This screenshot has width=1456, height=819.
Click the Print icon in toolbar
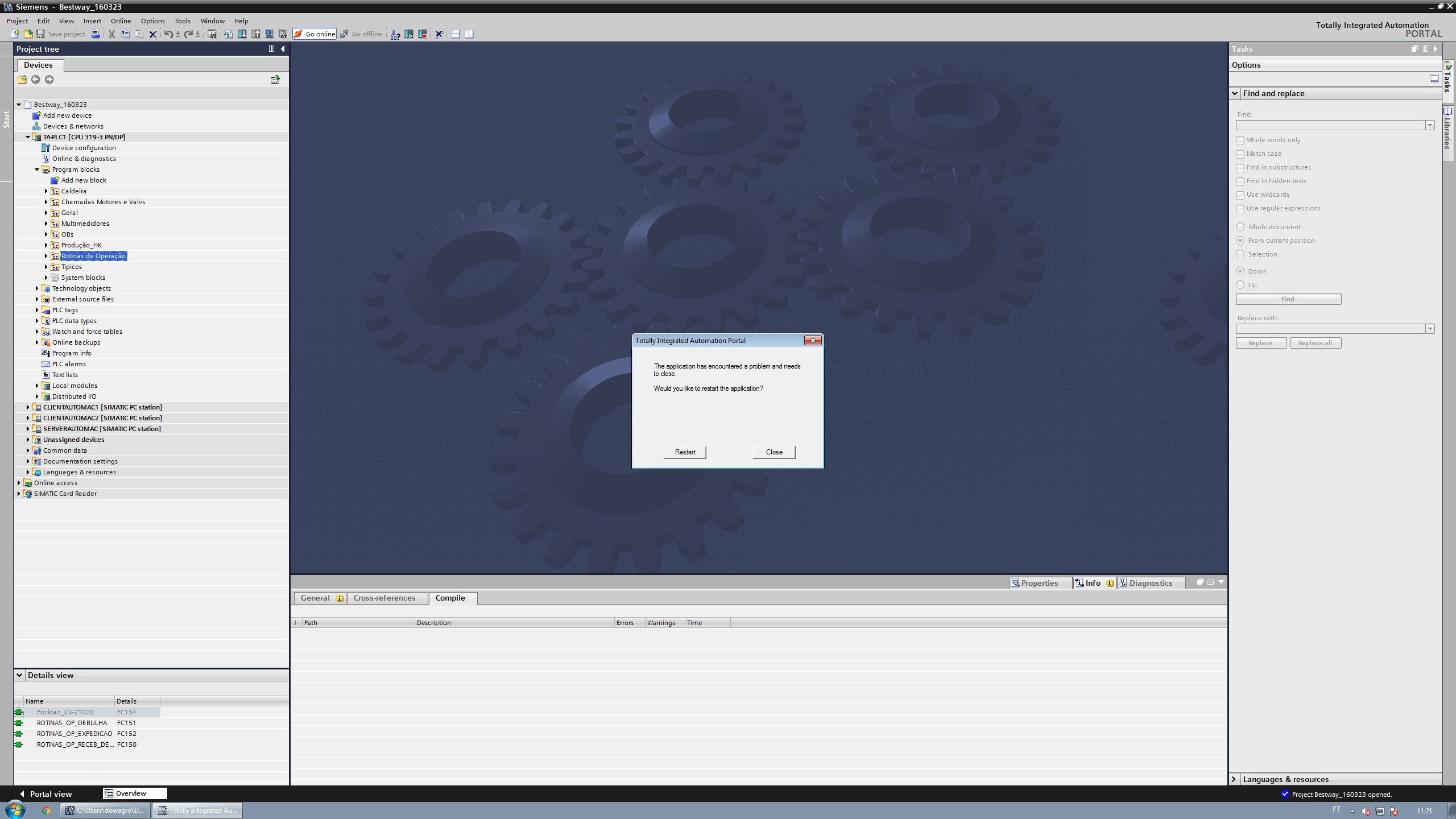96,34
